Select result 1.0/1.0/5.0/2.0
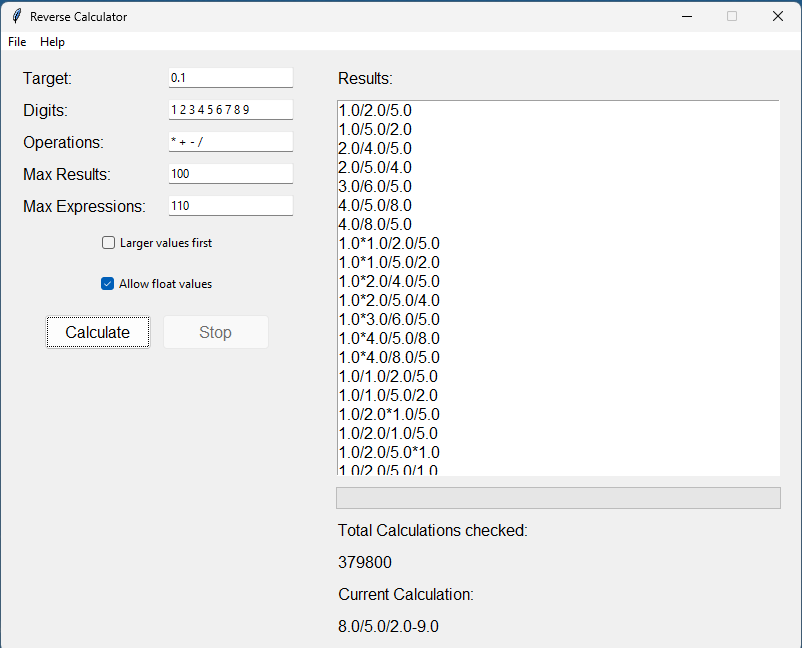The width and height of the screenshot is (802, 648). click(x=388, y=395)
